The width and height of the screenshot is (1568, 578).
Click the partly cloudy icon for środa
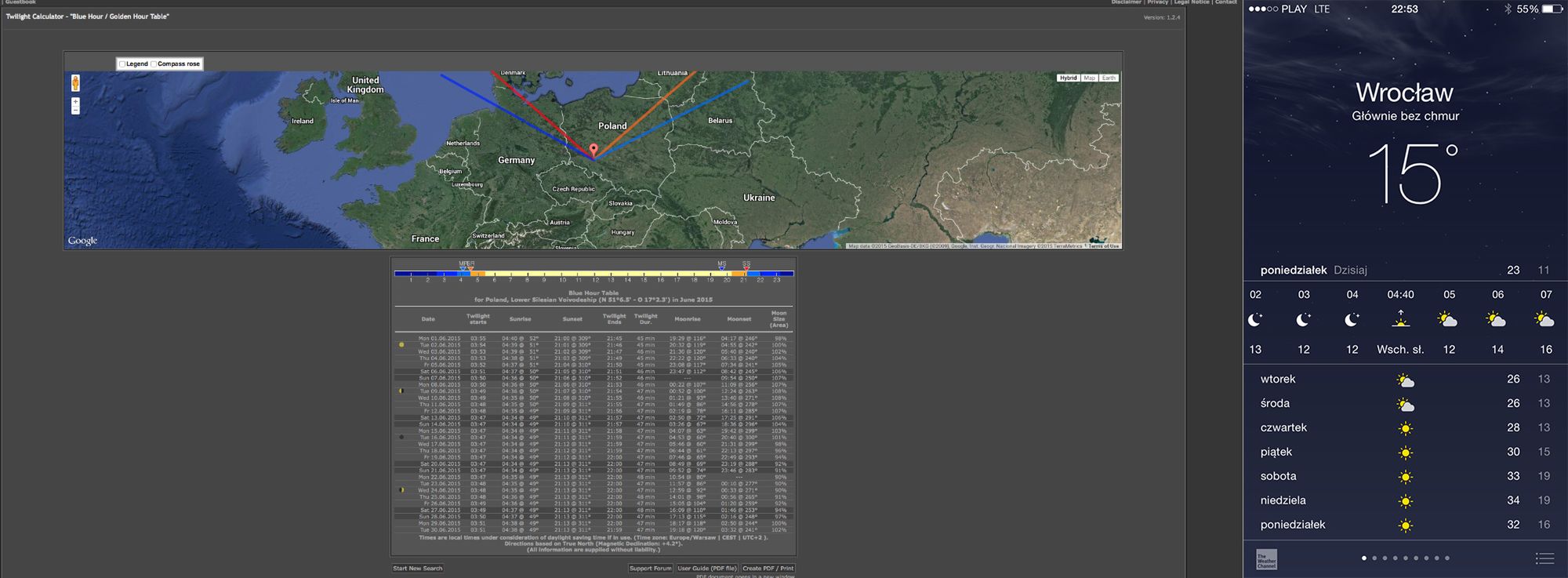(1406, 405)
